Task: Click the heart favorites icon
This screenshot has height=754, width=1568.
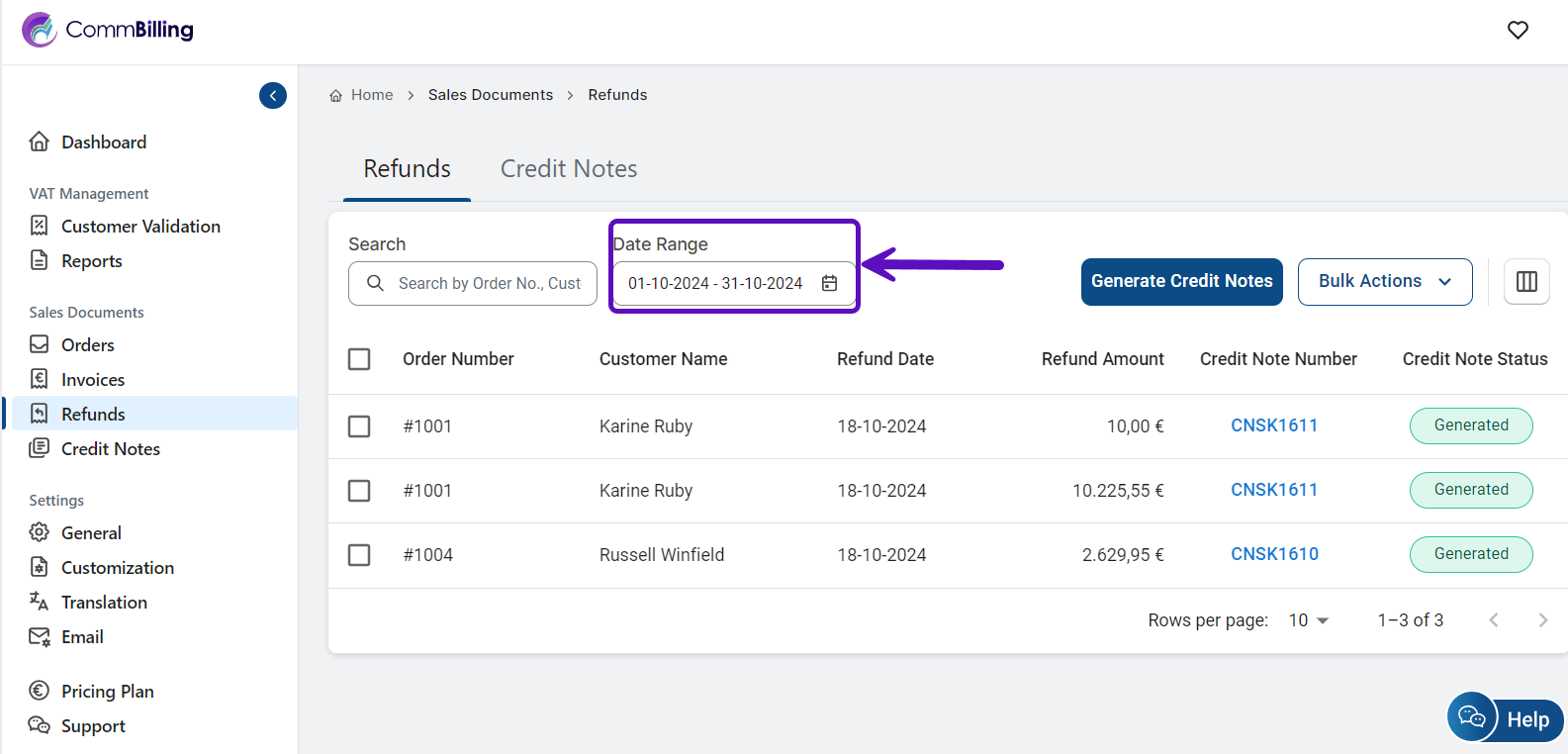Action: [1518, 30]
